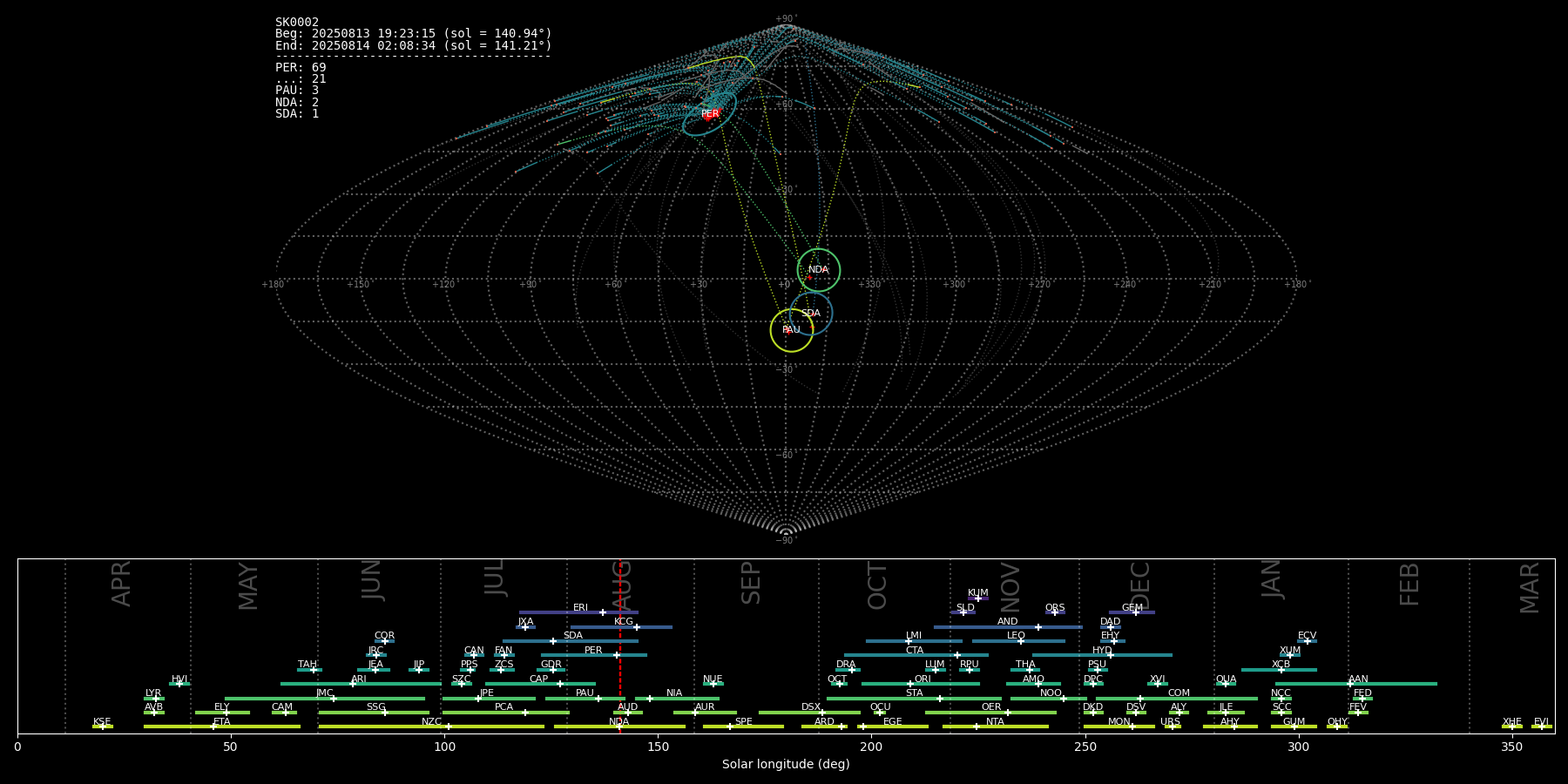Viewport: 1568px width, 784px height.
Task: Click the LEO shower bar in the timeline
Action: pos(1018,641)
